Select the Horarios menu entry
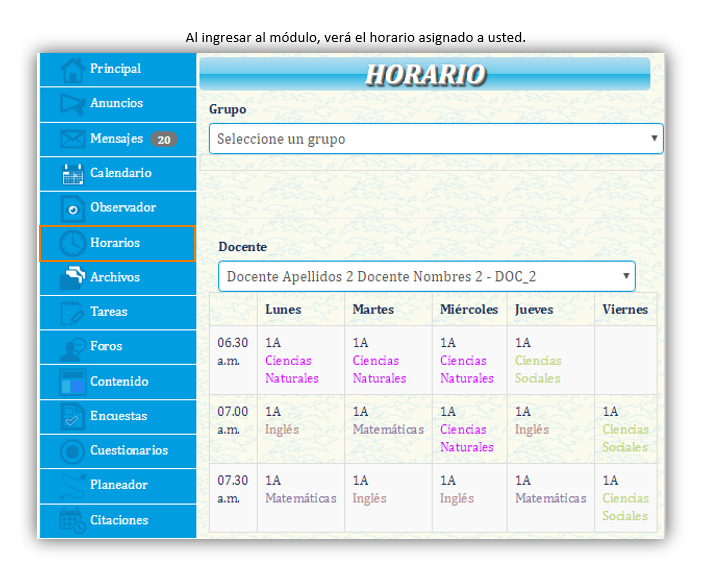 (118, 243)
